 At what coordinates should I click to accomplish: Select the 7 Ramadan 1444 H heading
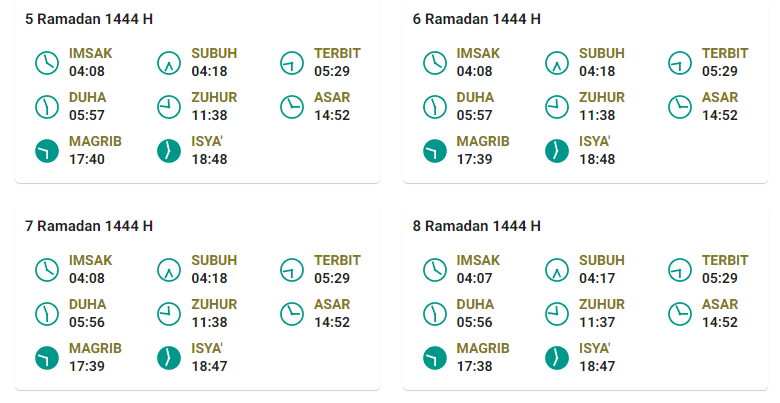[x=89, y=226]
